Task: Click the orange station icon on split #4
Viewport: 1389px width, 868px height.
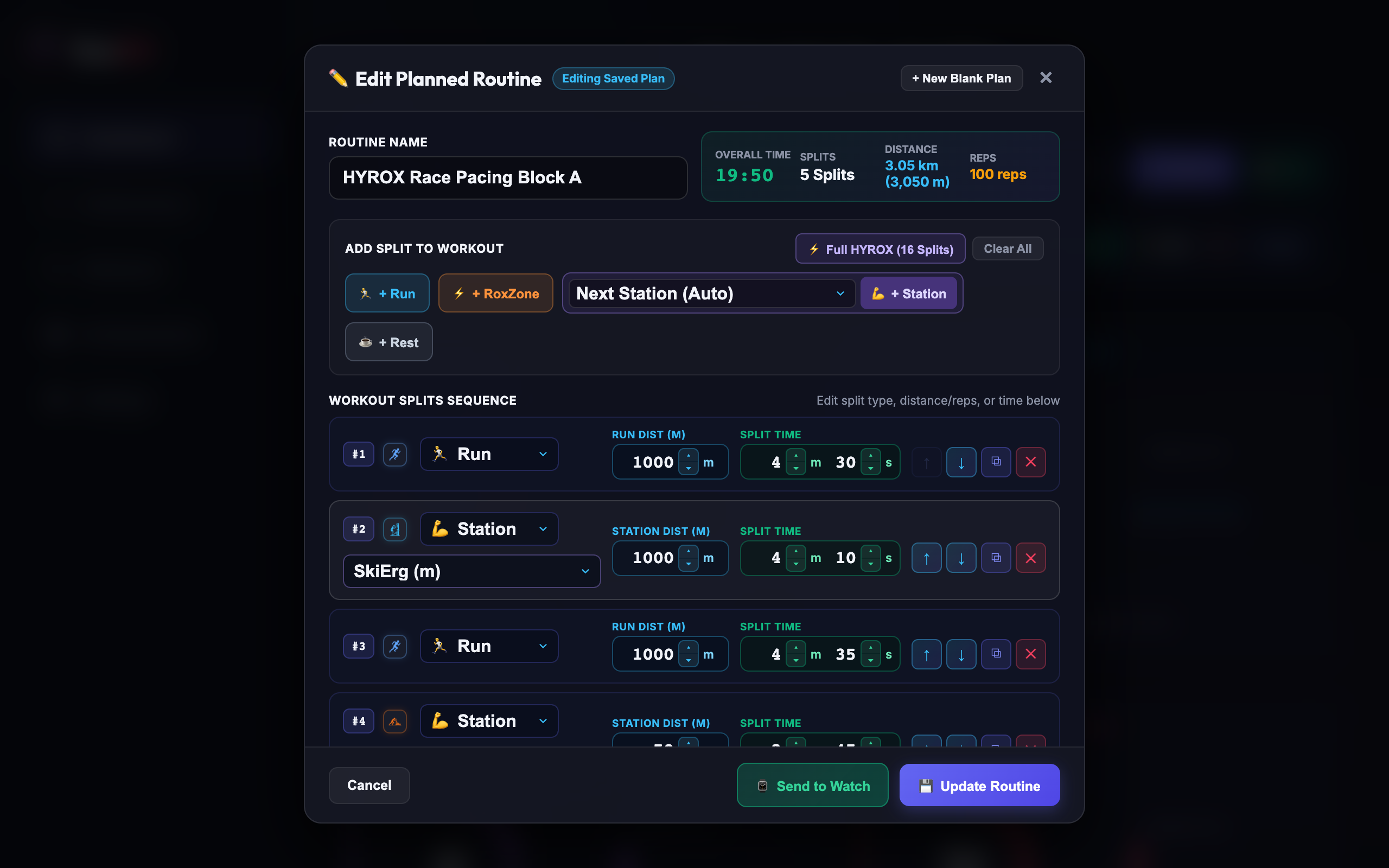Action: [395, 721]
